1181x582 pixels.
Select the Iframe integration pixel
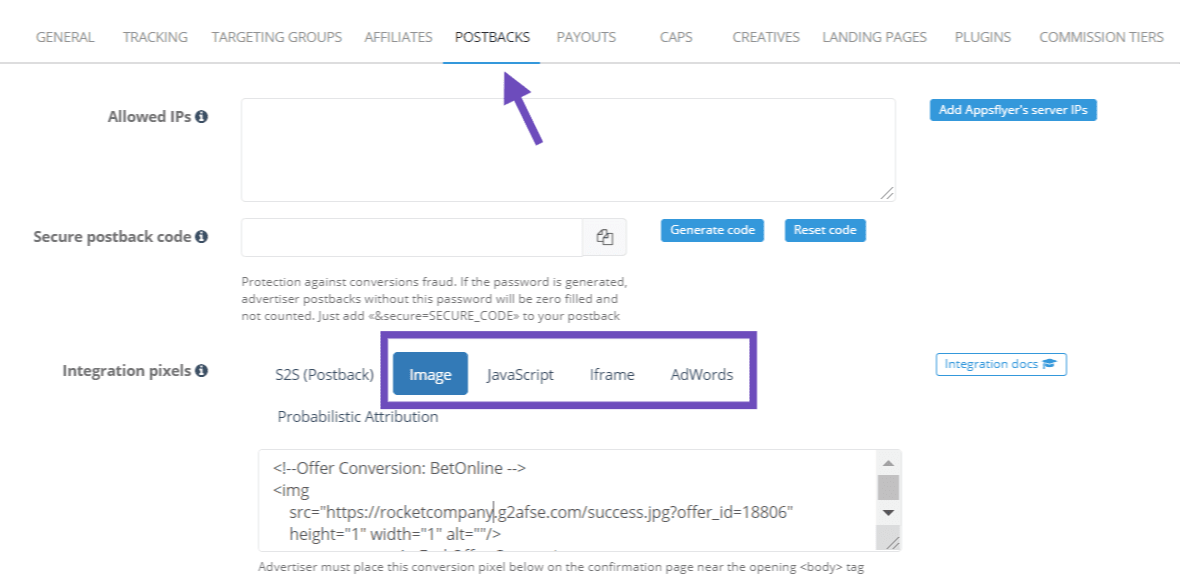point(611,374)
